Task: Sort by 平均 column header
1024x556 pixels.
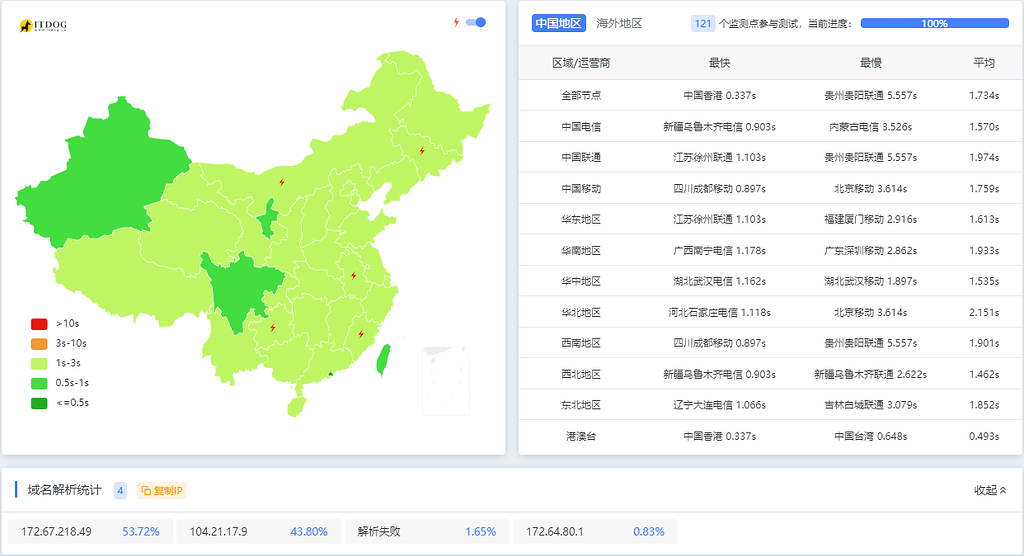Action: pyautogui.click(x=984, y=63)
